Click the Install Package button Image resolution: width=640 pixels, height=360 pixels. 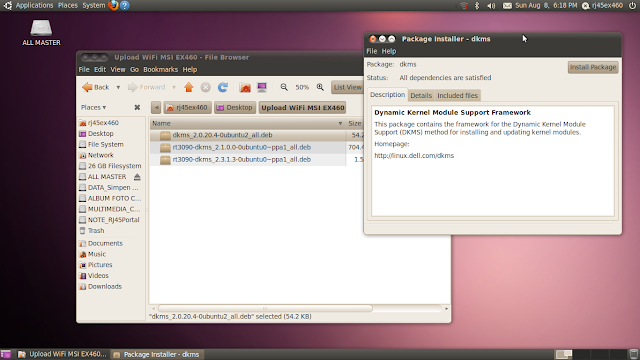point(593,67)
